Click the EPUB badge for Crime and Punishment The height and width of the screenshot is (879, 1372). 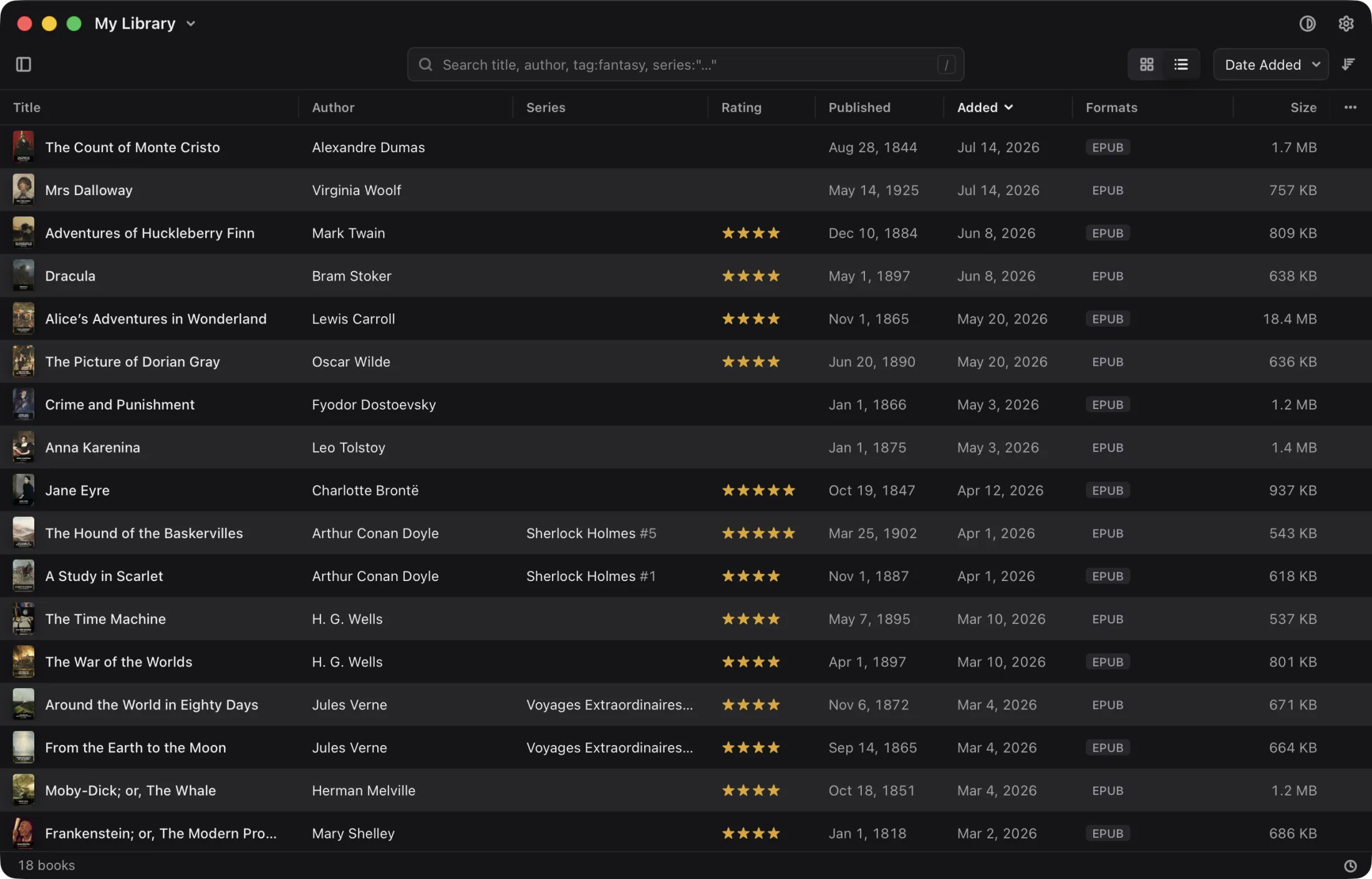pos(1108,405)
